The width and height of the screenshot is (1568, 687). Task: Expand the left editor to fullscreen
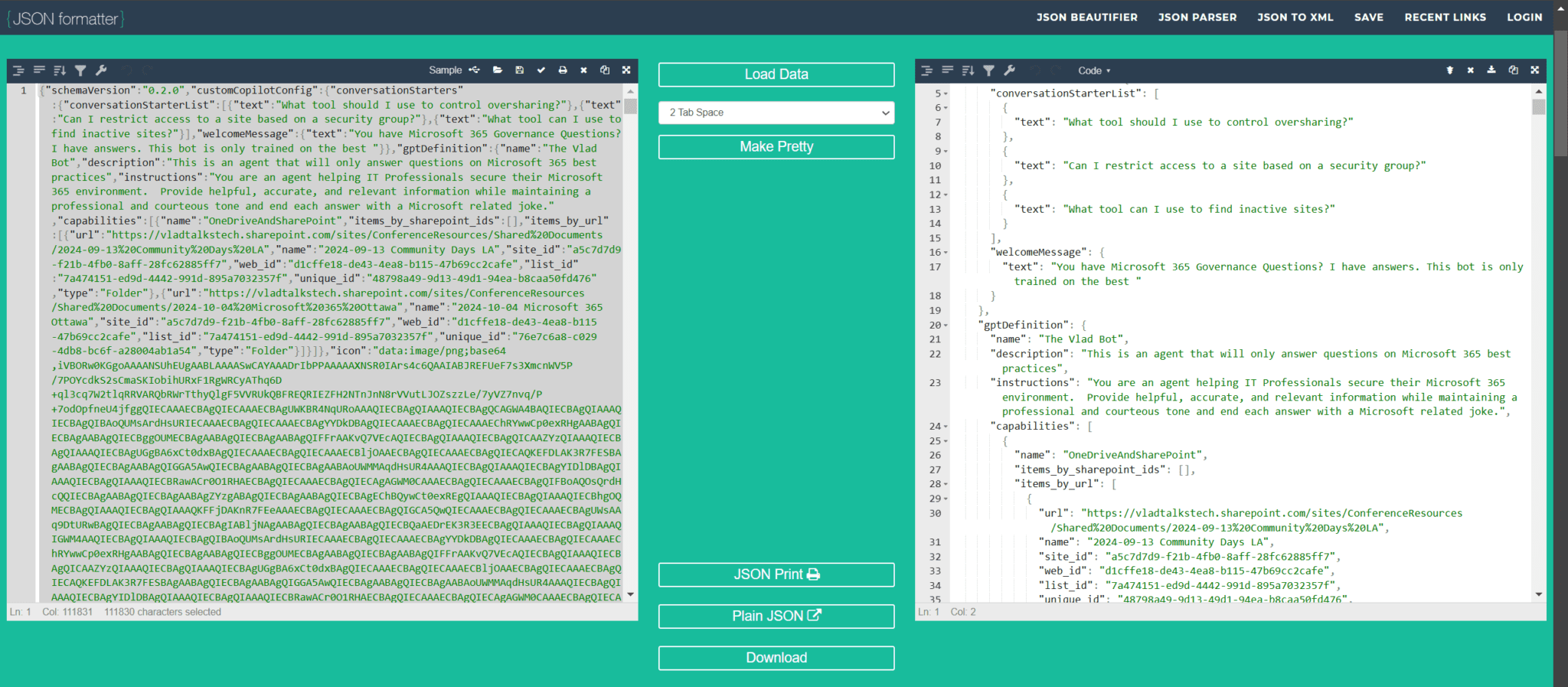click(626, 70)
